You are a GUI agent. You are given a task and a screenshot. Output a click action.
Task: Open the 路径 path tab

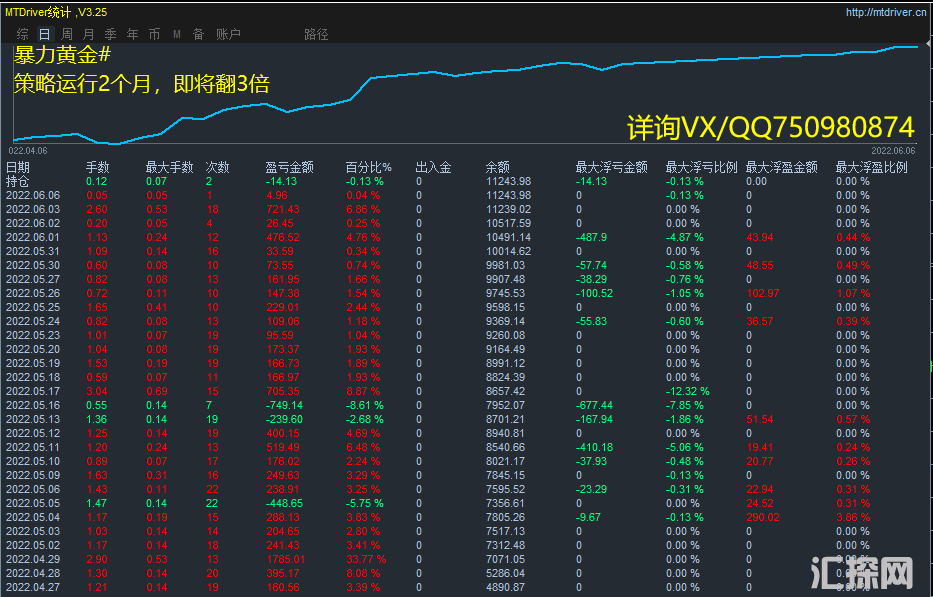[x=315, y=34]
